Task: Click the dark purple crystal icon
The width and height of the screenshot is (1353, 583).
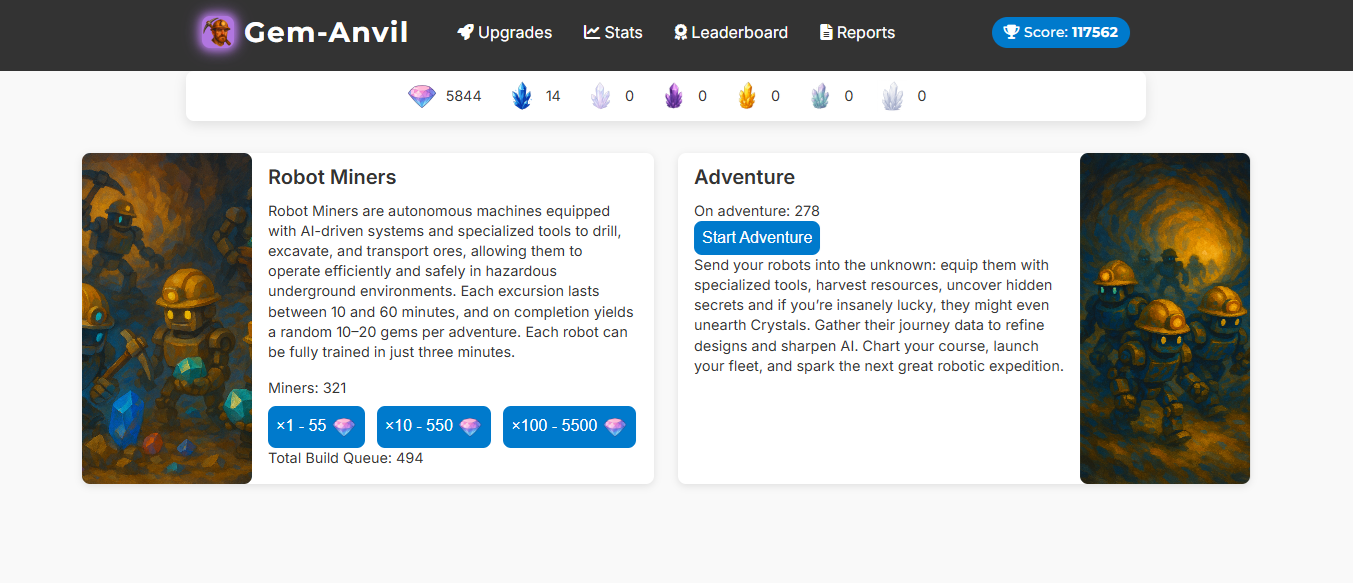Action: [x=675, y=97]
